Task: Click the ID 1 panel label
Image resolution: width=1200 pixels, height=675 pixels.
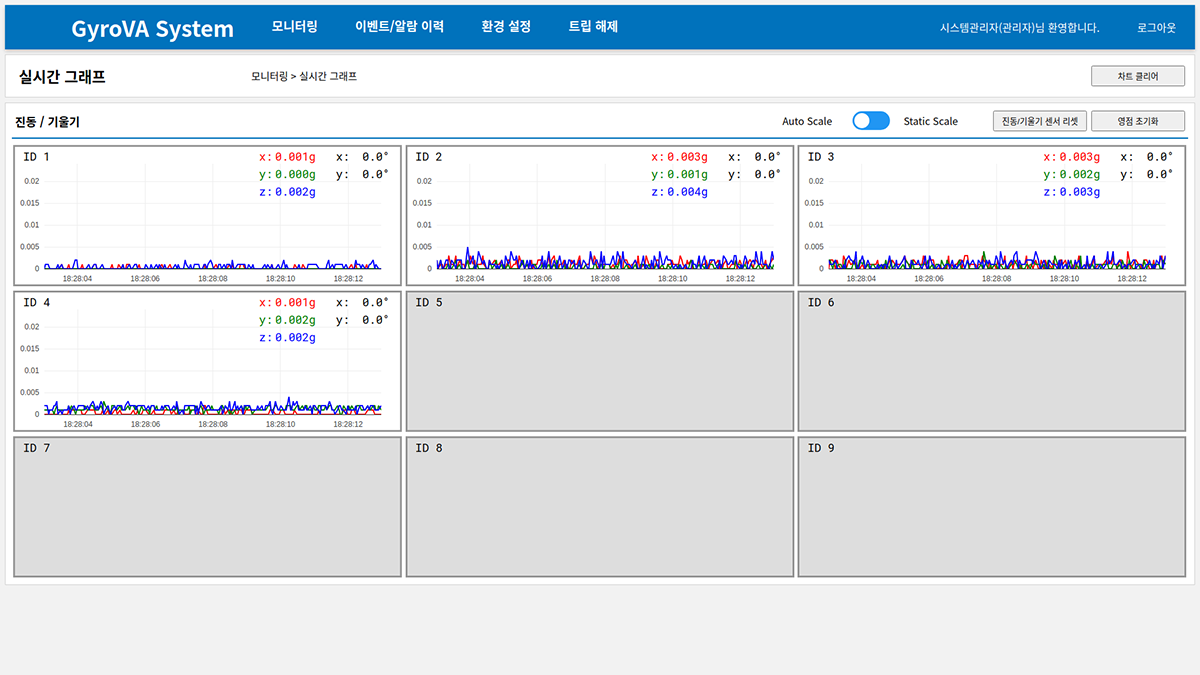Action: [36, 157]
